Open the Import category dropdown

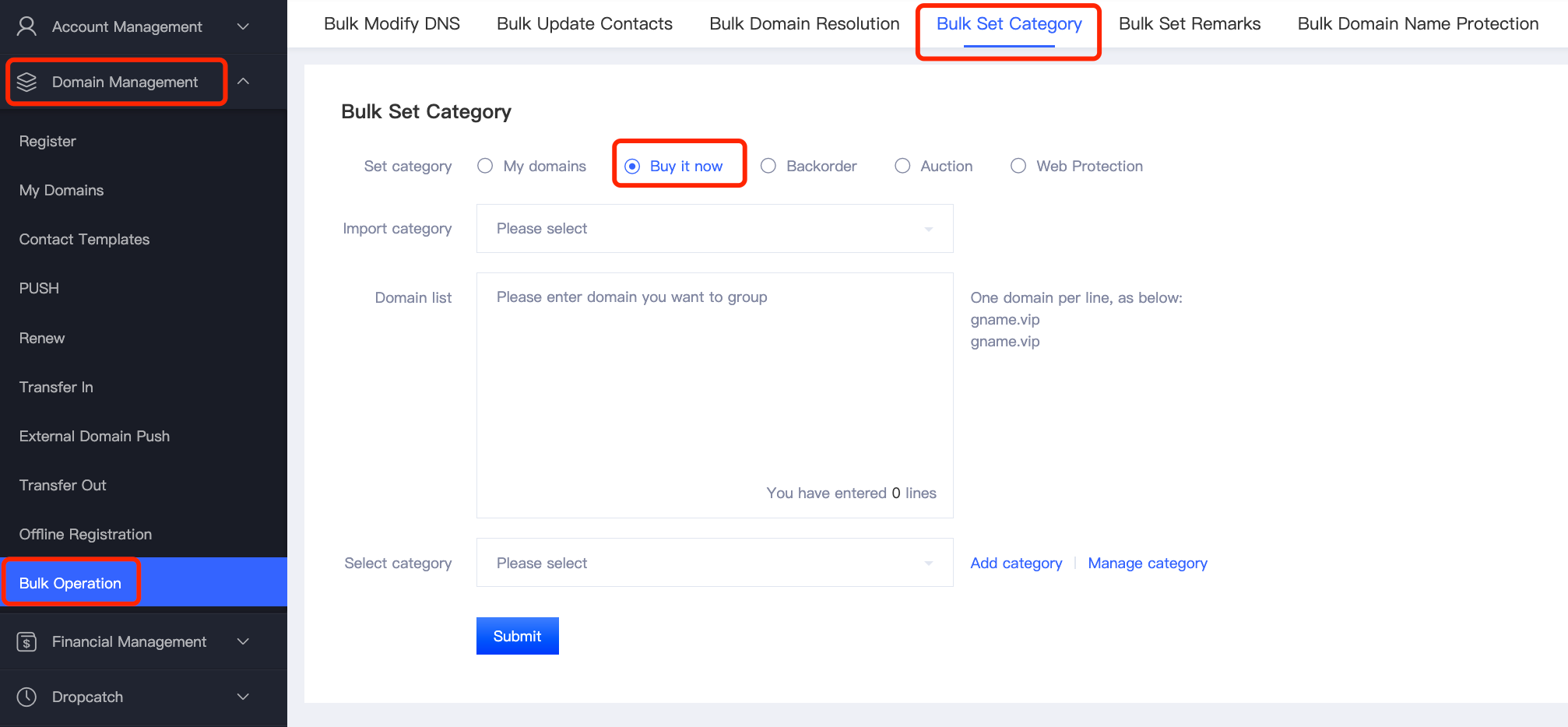(714, 228)
